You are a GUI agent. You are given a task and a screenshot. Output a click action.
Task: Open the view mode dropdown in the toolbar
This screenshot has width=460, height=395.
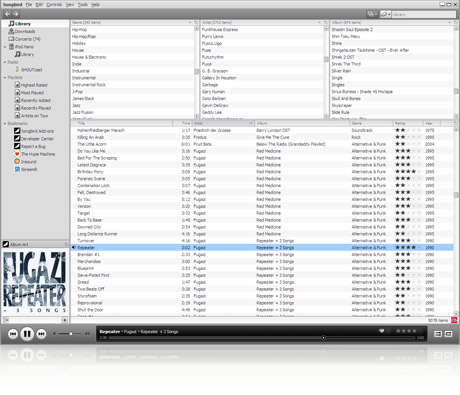point(372,14)
